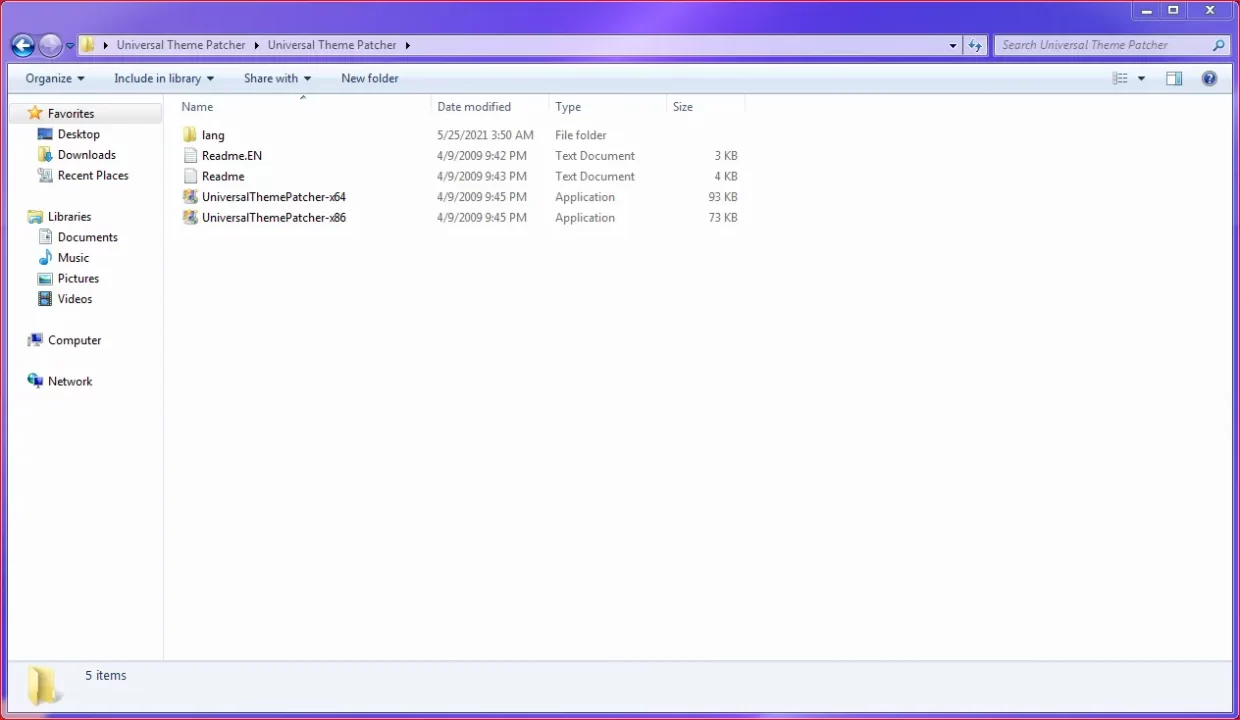Open the Videos library
This screenshot has height=720, width=1240.
point(75,299)
